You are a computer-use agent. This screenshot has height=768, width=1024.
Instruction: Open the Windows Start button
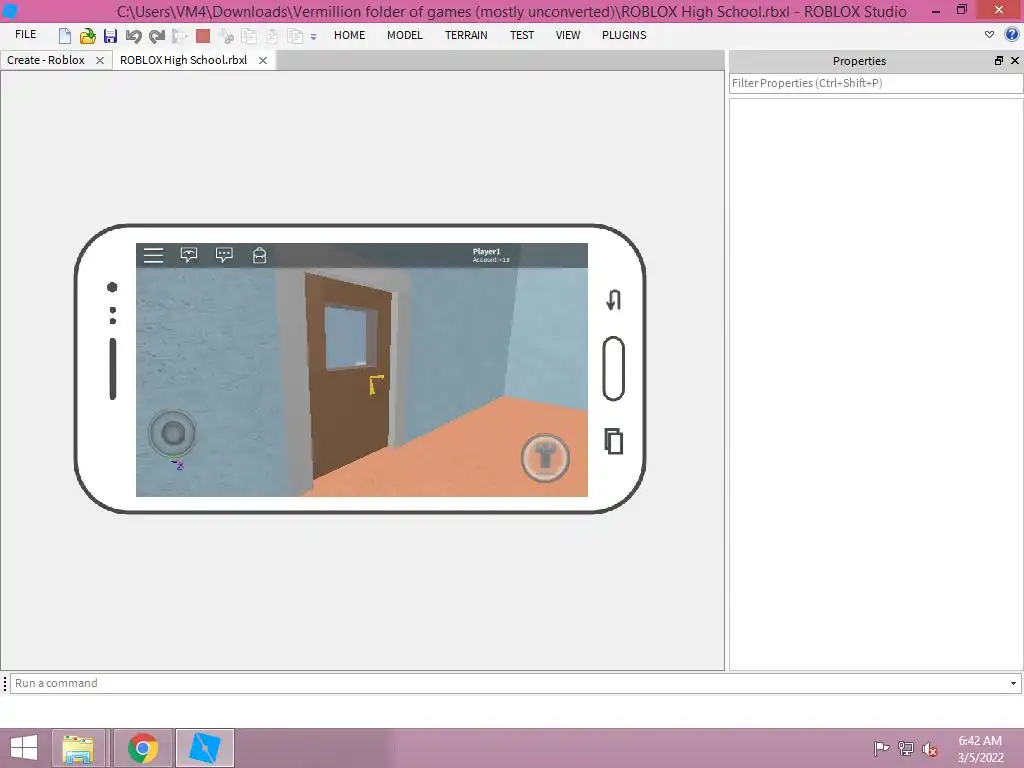pyautogui.click(x=24, y=748)
